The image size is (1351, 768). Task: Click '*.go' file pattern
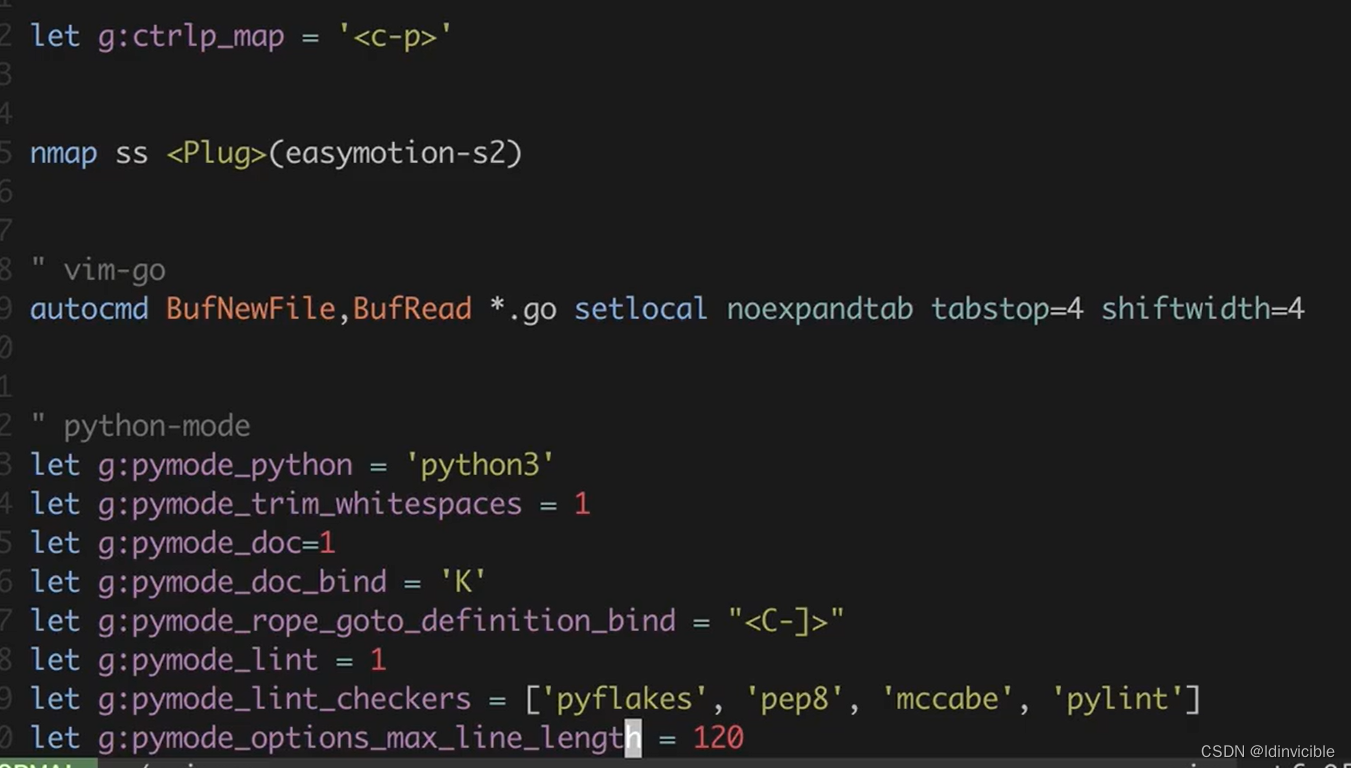click(523, 309)
